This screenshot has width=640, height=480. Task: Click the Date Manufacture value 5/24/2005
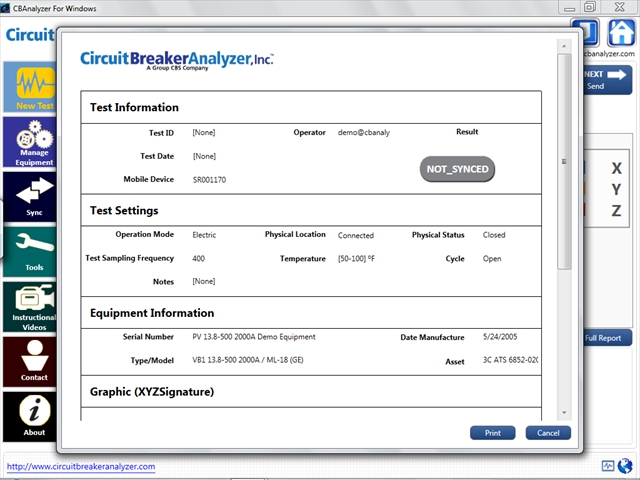point(500,337)
